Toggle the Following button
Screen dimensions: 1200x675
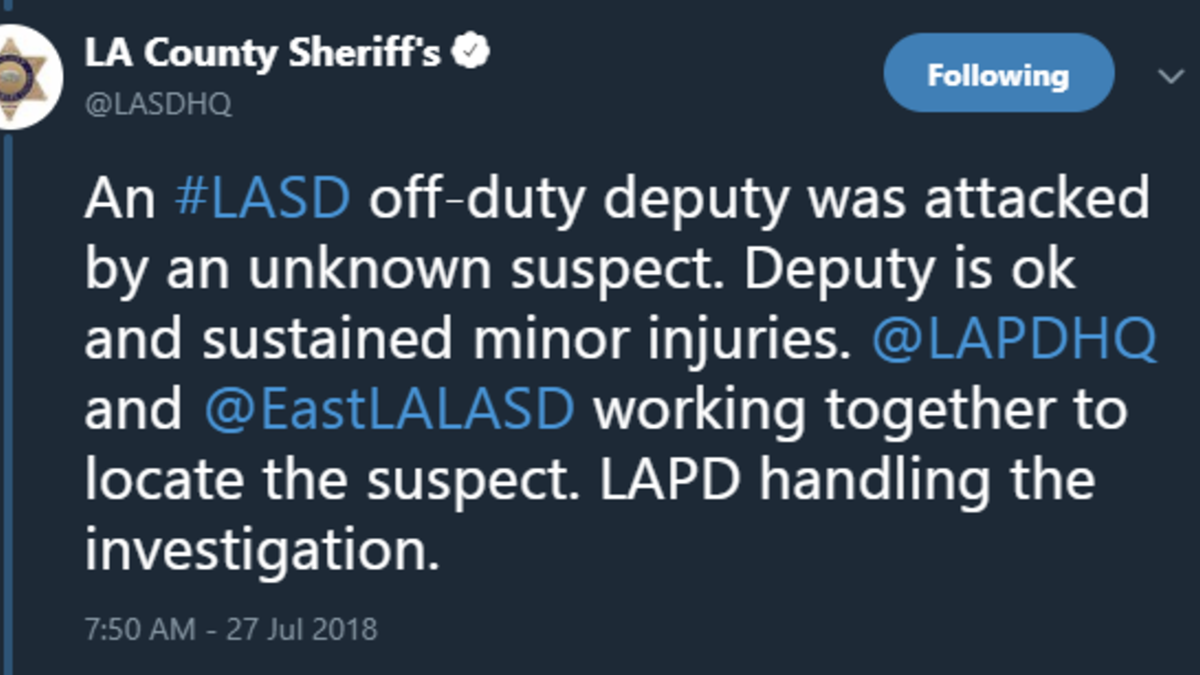[x=997, y=76]
